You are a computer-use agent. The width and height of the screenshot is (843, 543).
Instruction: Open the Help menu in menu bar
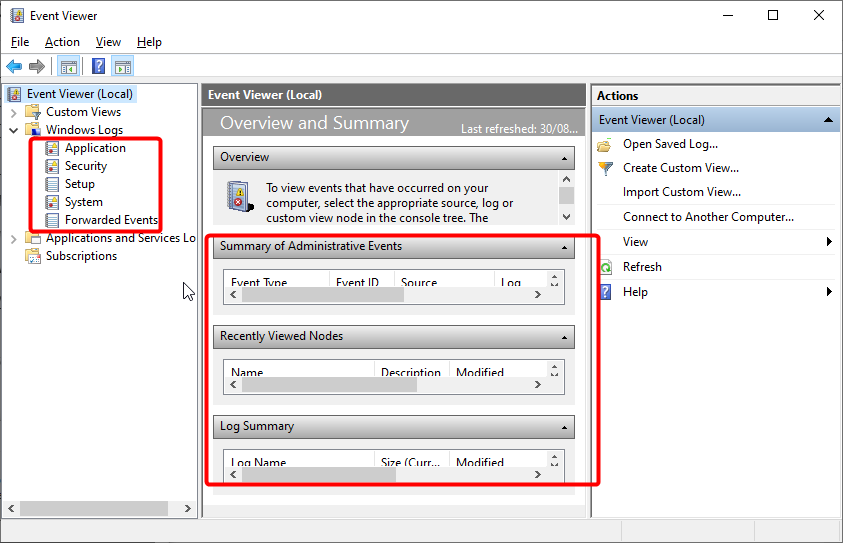149,42
